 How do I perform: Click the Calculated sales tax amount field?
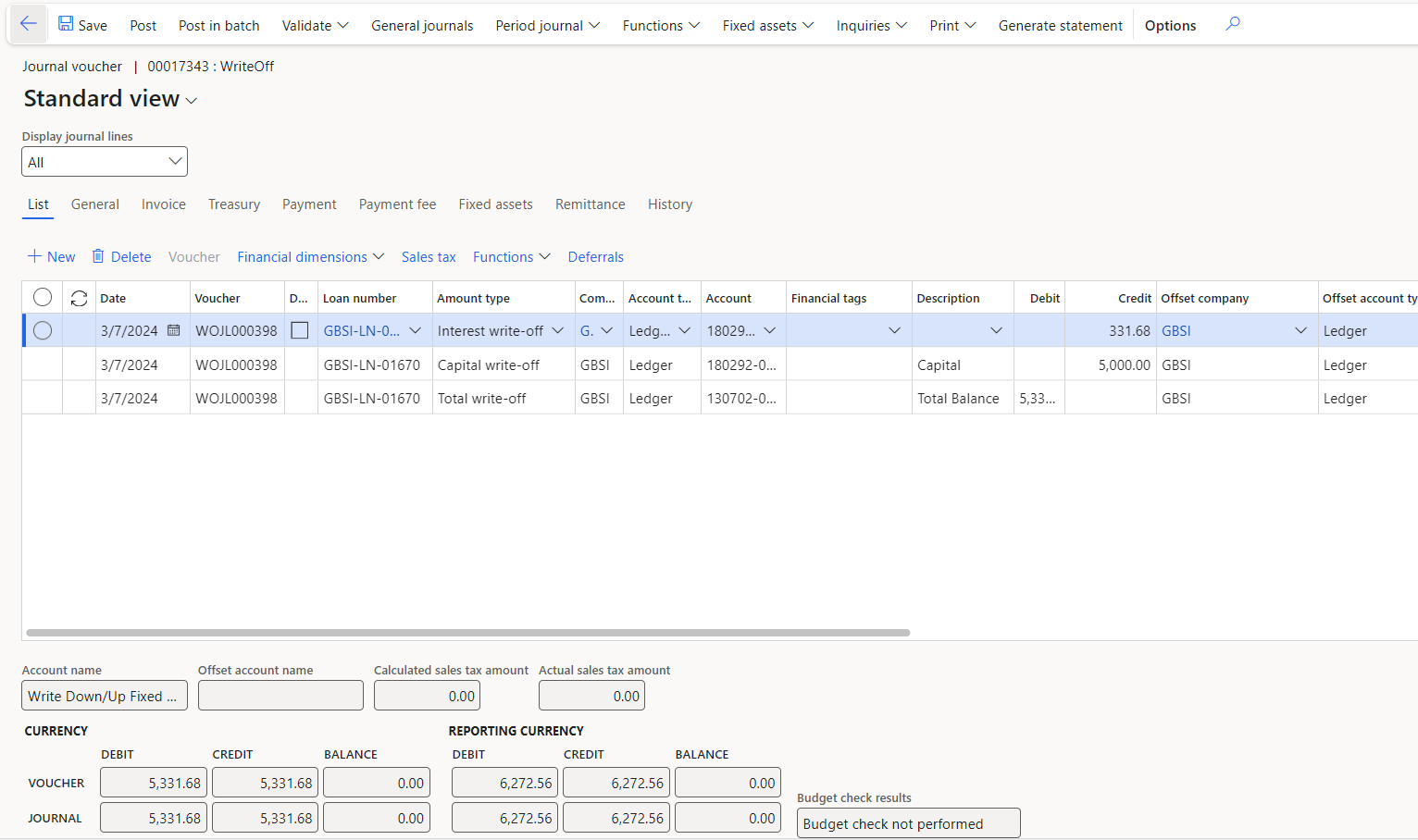tap(427, 696)
